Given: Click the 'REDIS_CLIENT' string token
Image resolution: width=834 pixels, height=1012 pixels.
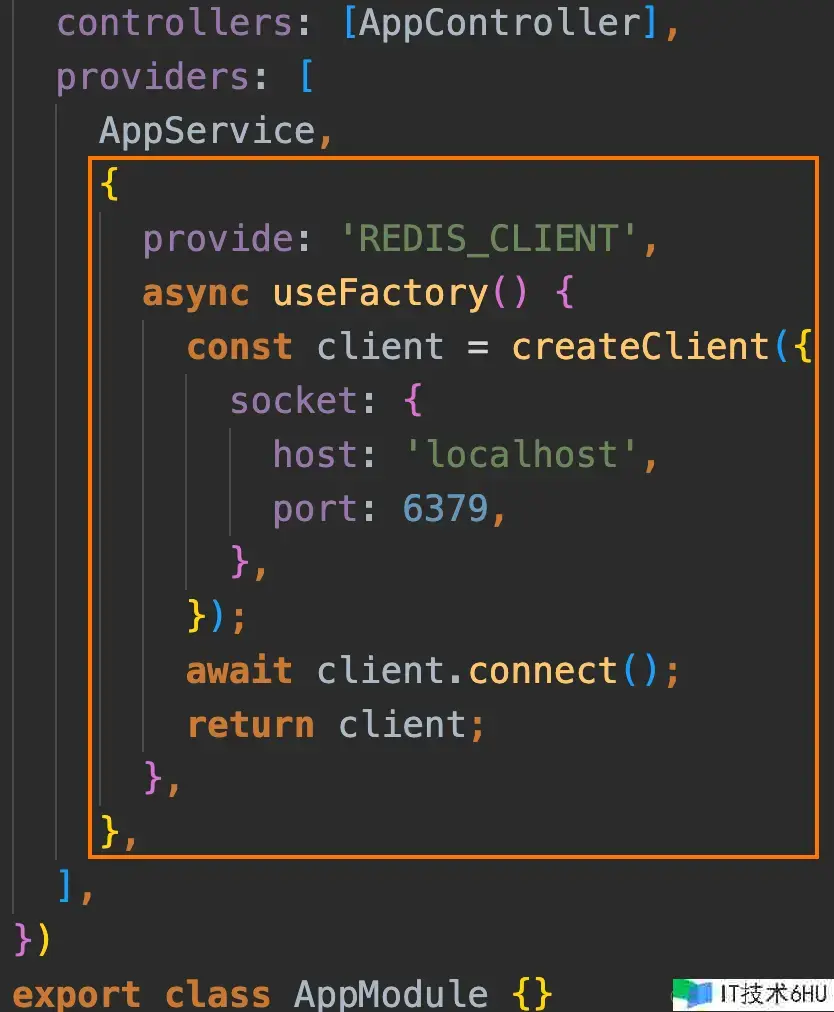Looking at the screenshot, I should (488, 239).
